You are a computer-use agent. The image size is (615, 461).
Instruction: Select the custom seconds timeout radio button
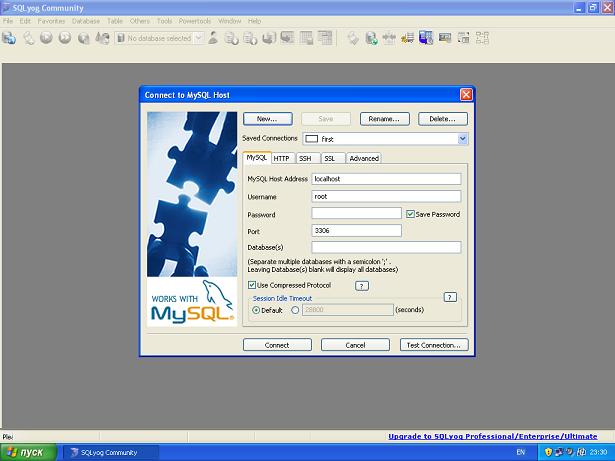point(295,310)
